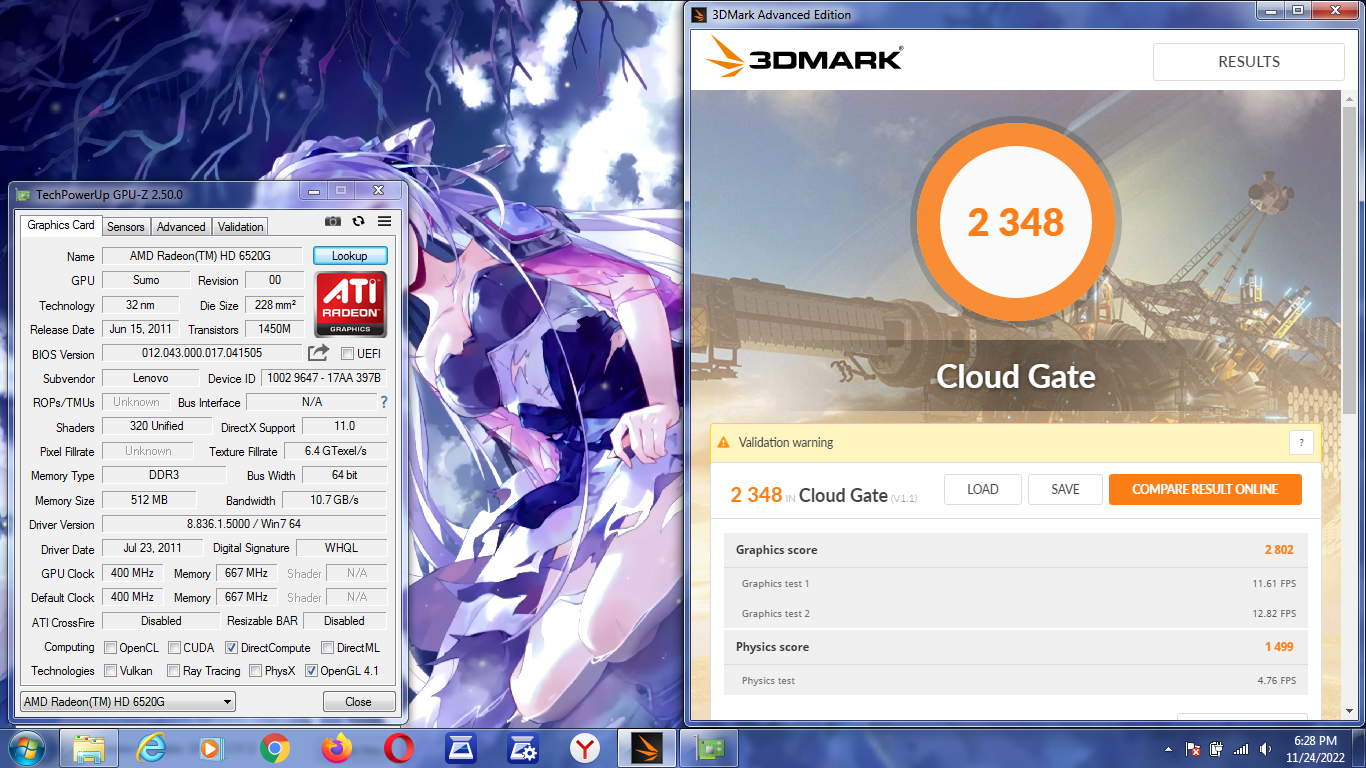Click the LOAD button
This screenshot has height=768, width=1366.
983,489
